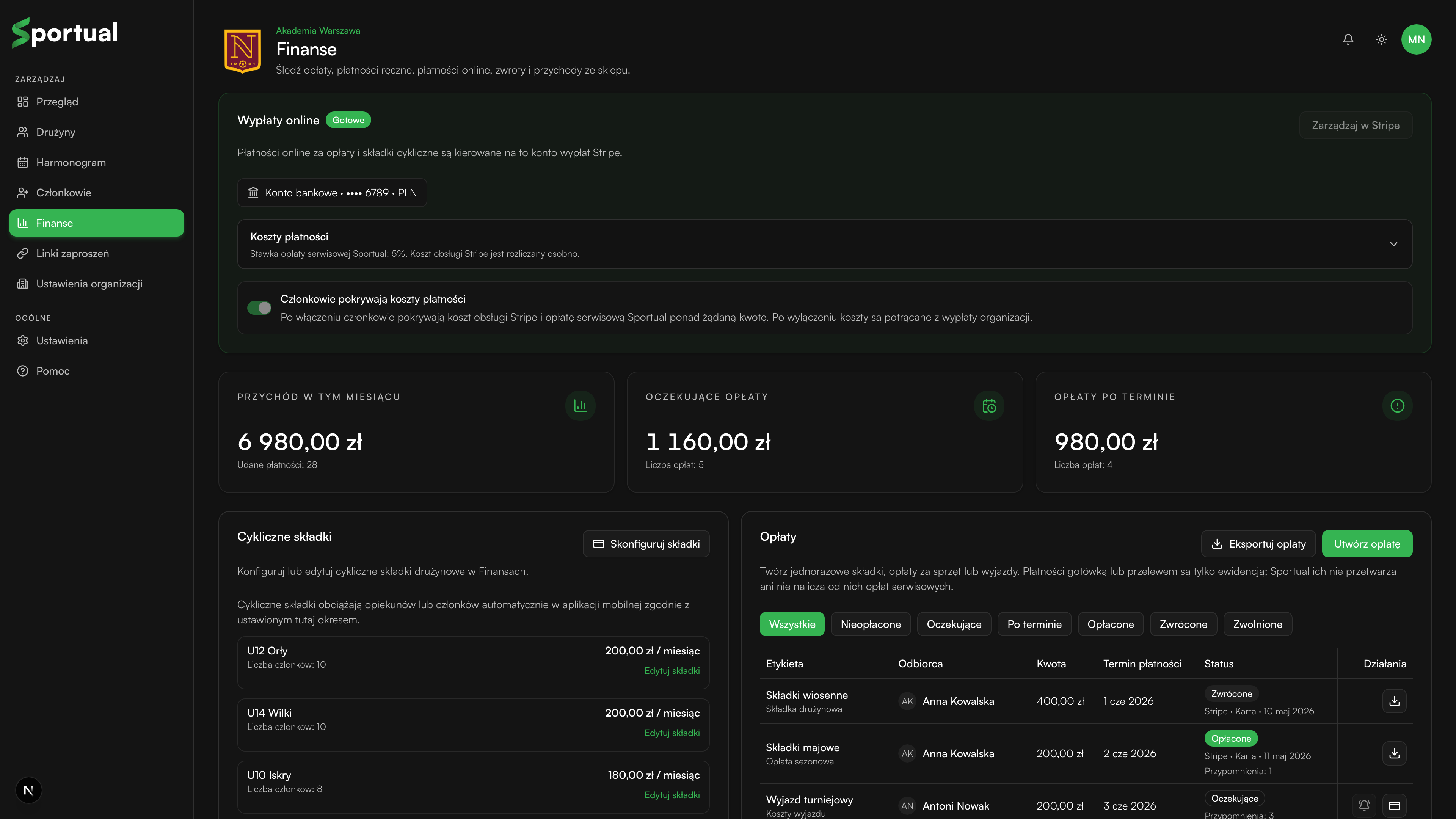The image size is (1456, 819).
Task: Open the MN user avatar menu
Action: [x=1417, y=39]
